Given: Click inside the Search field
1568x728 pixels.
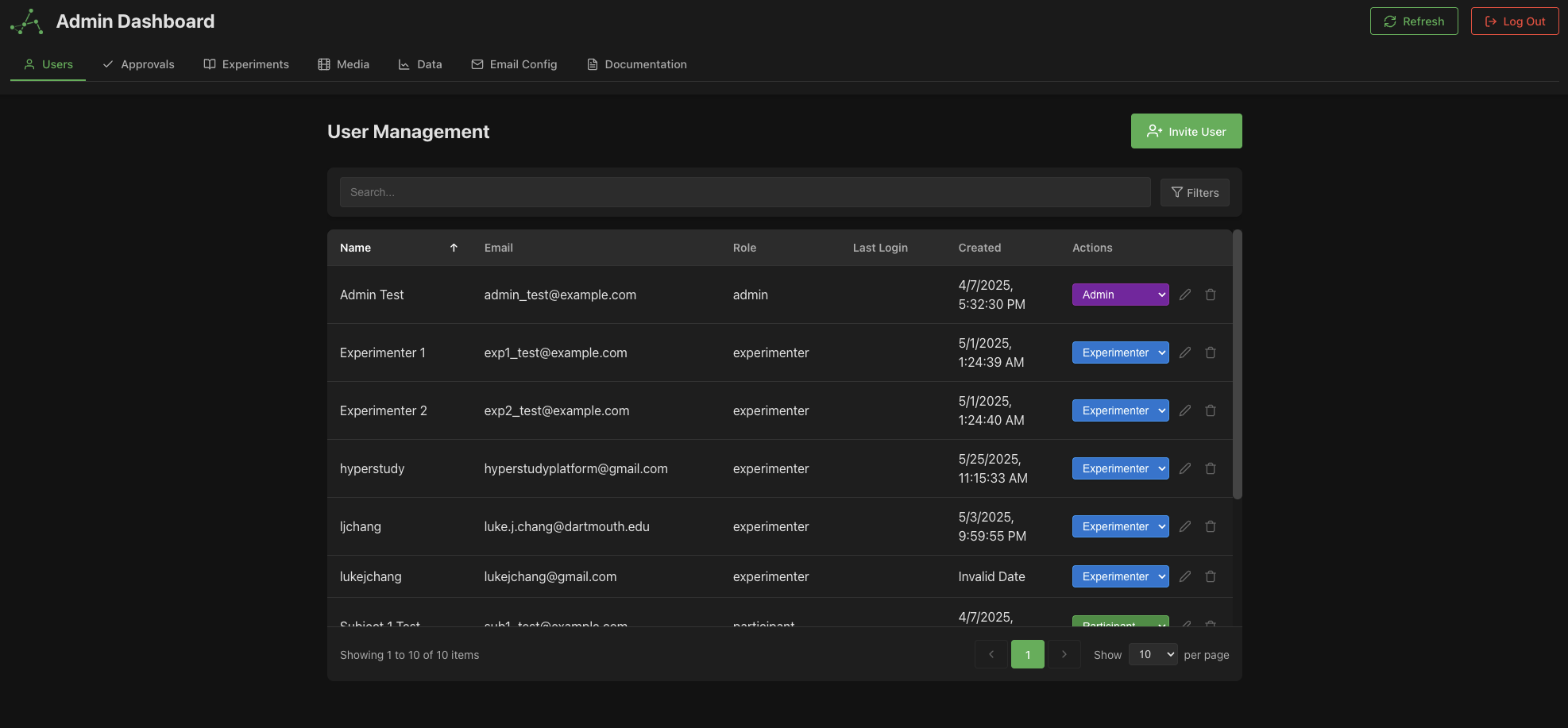Looking at the screenshot, I should coord(744,192).
